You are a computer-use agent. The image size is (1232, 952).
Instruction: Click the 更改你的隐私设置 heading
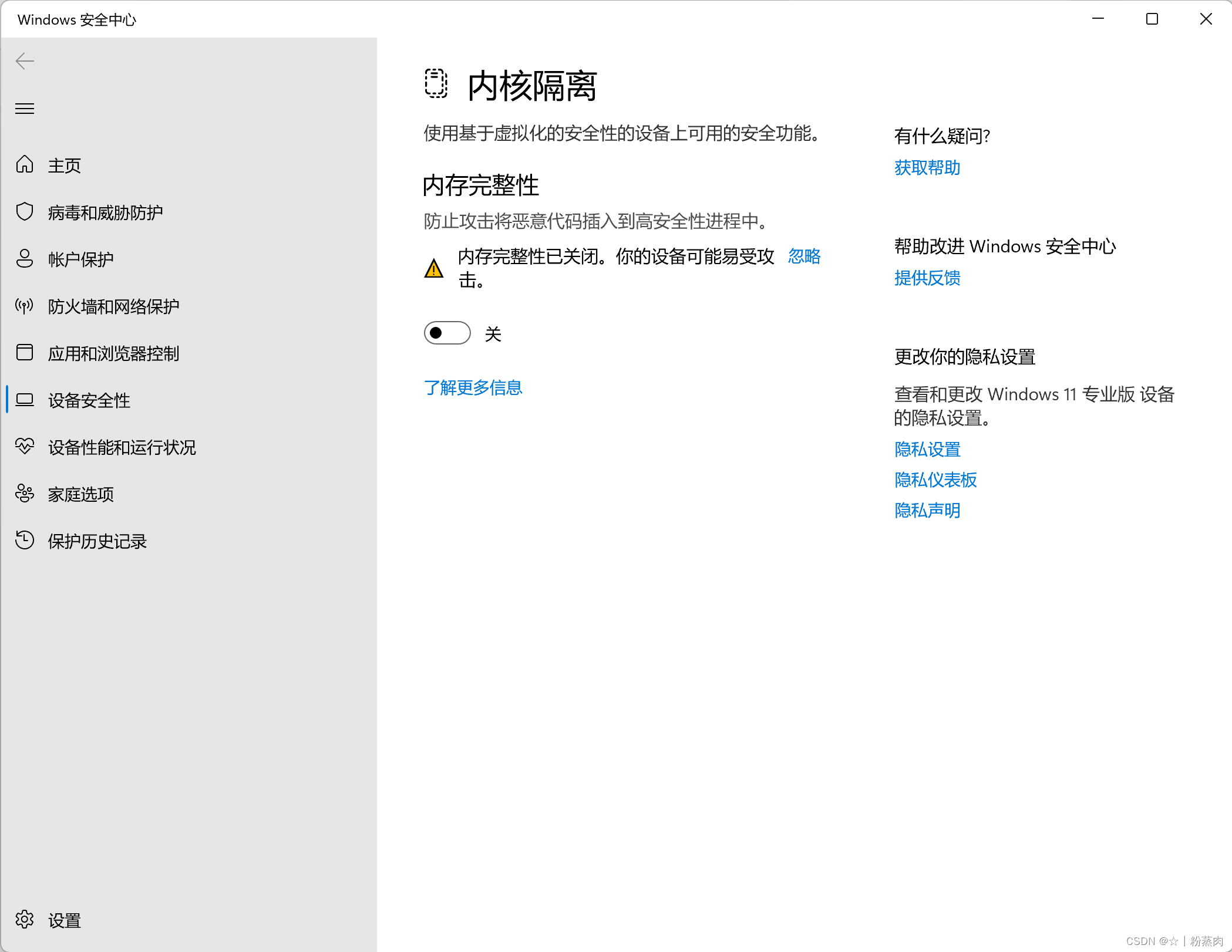pos(964,357)
